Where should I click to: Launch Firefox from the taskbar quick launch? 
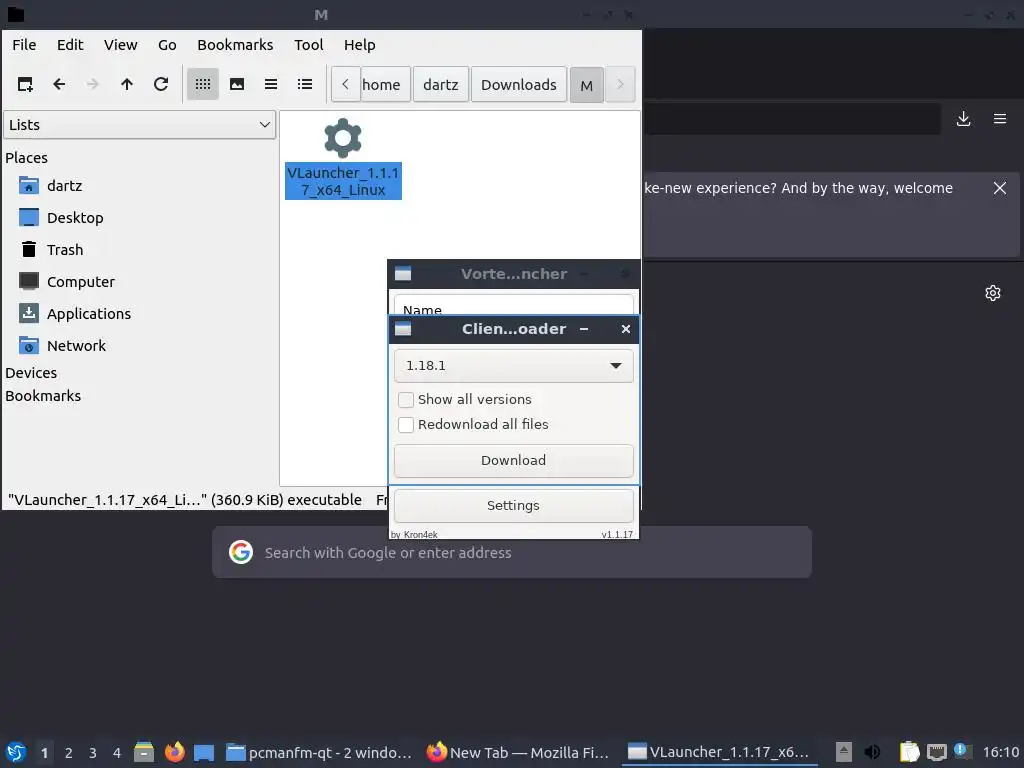coord(174,752)
